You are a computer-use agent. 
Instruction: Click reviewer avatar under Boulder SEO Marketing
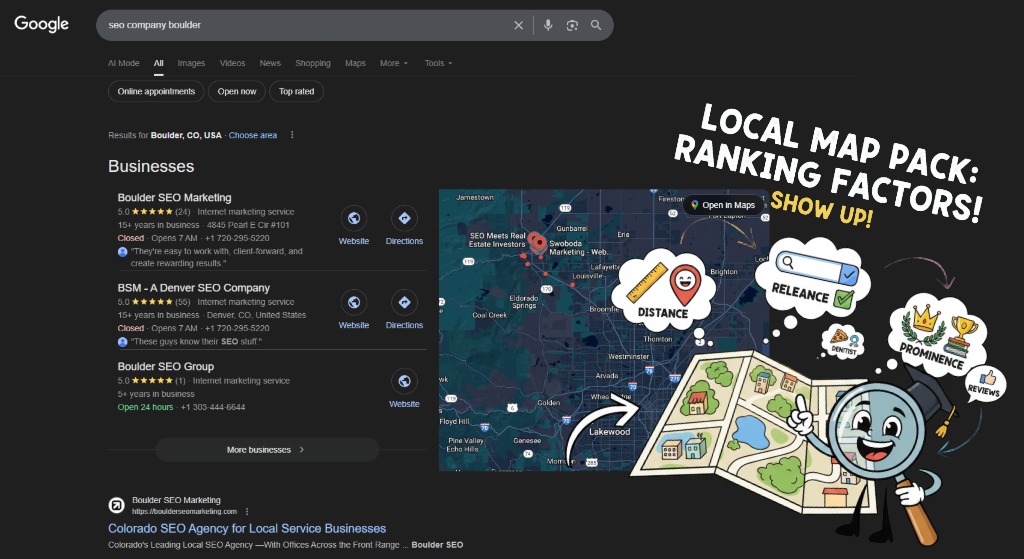(x=123, y=251)
